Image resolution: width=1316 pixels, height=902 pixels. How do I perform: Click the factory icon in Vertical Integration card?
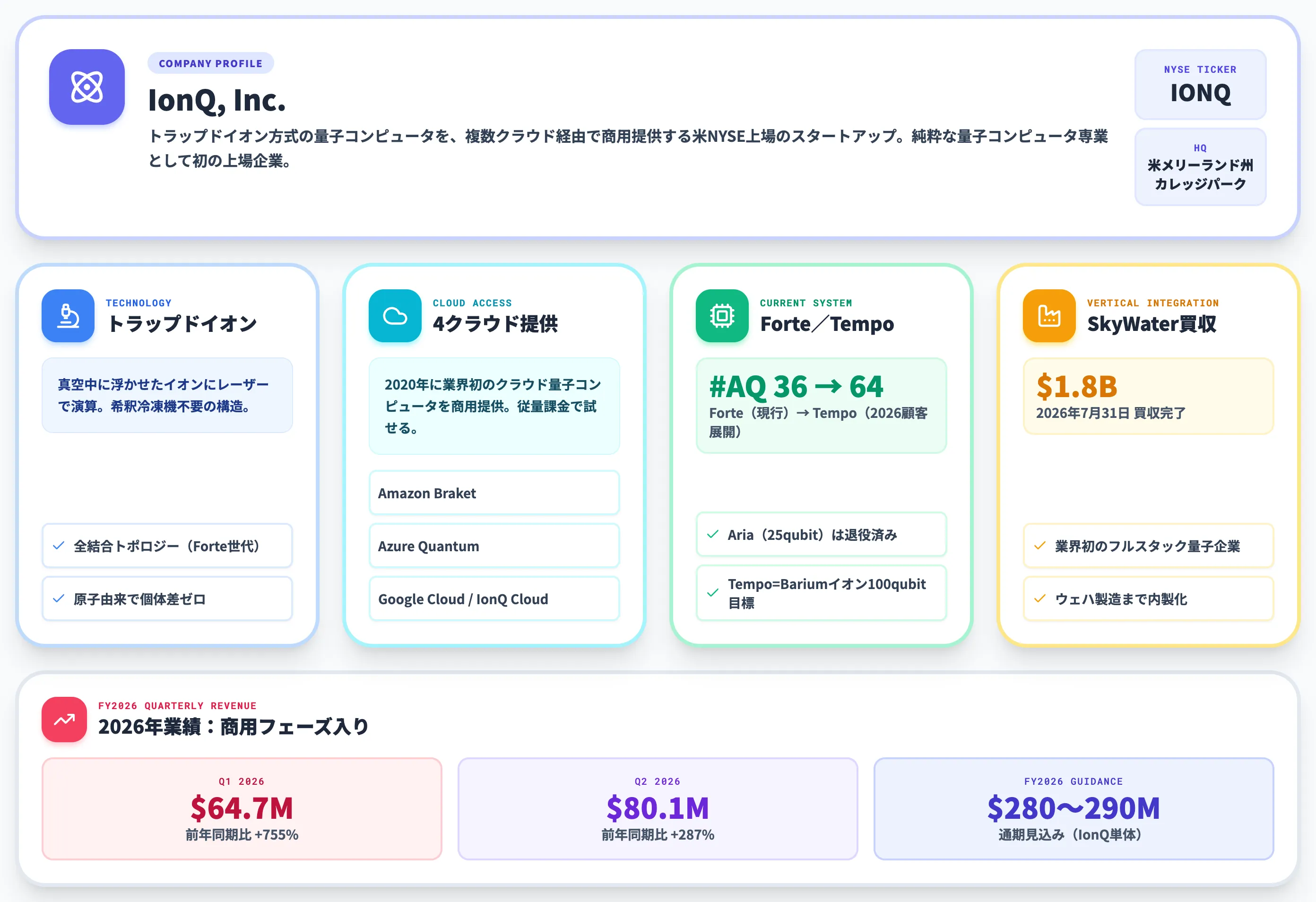coord(1049,315)
